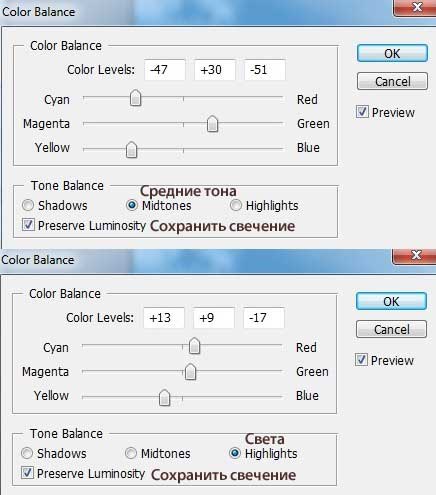436x495 pixels.
Task: Click the color level field showing +13
Action: click(x=164, y=318)
